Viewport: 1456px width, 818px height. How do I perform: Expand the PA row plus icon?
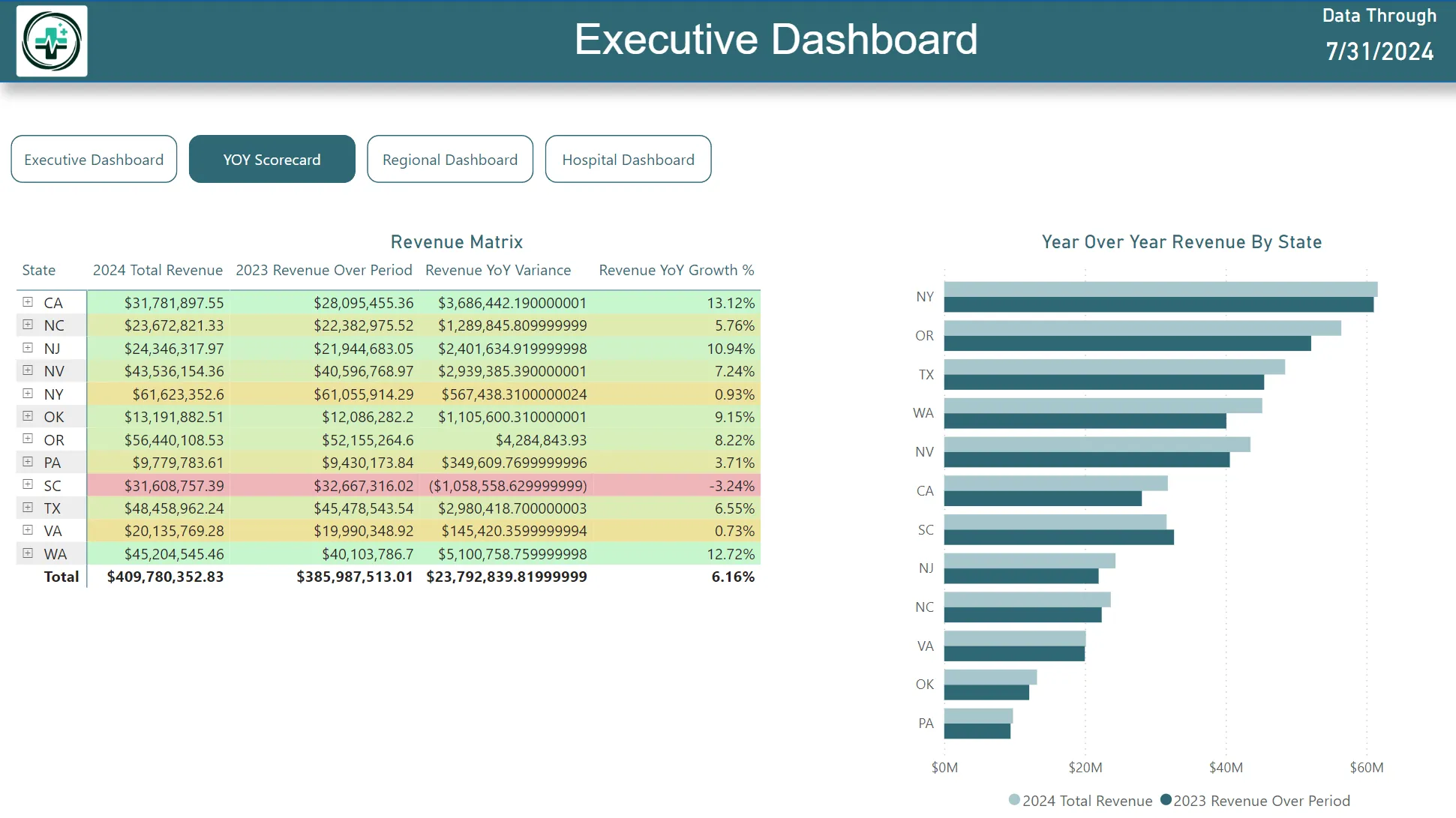[x=28, y=462]
